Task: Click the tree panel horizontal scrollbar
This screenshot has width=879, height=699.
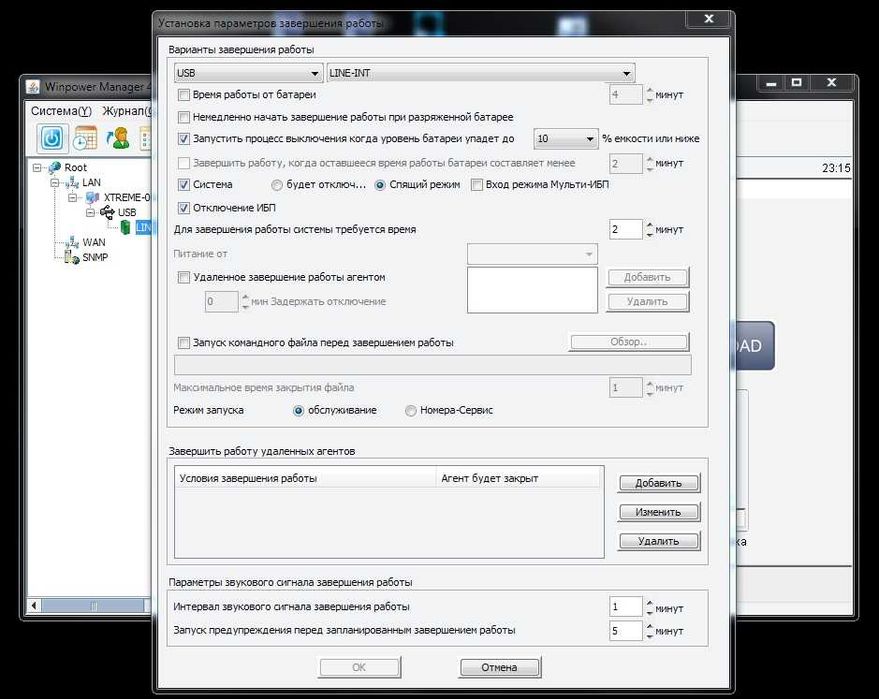Action: click(x=90, y=605)
